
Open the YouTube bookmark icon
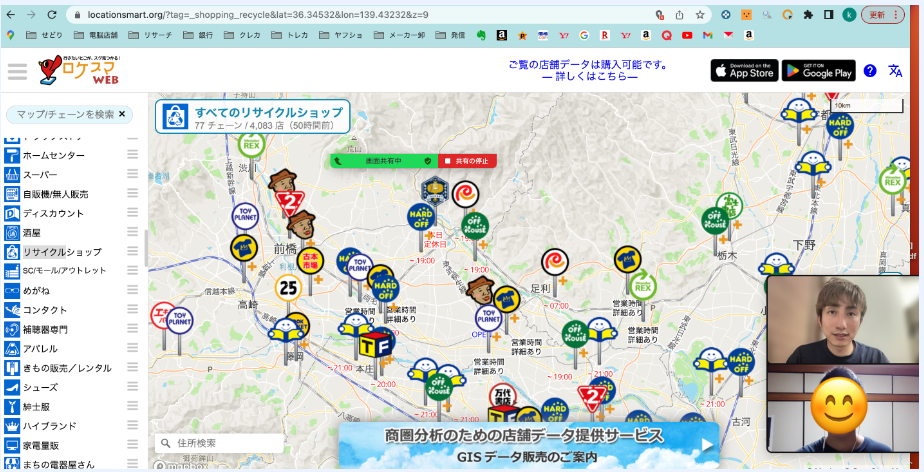(687, 35)
